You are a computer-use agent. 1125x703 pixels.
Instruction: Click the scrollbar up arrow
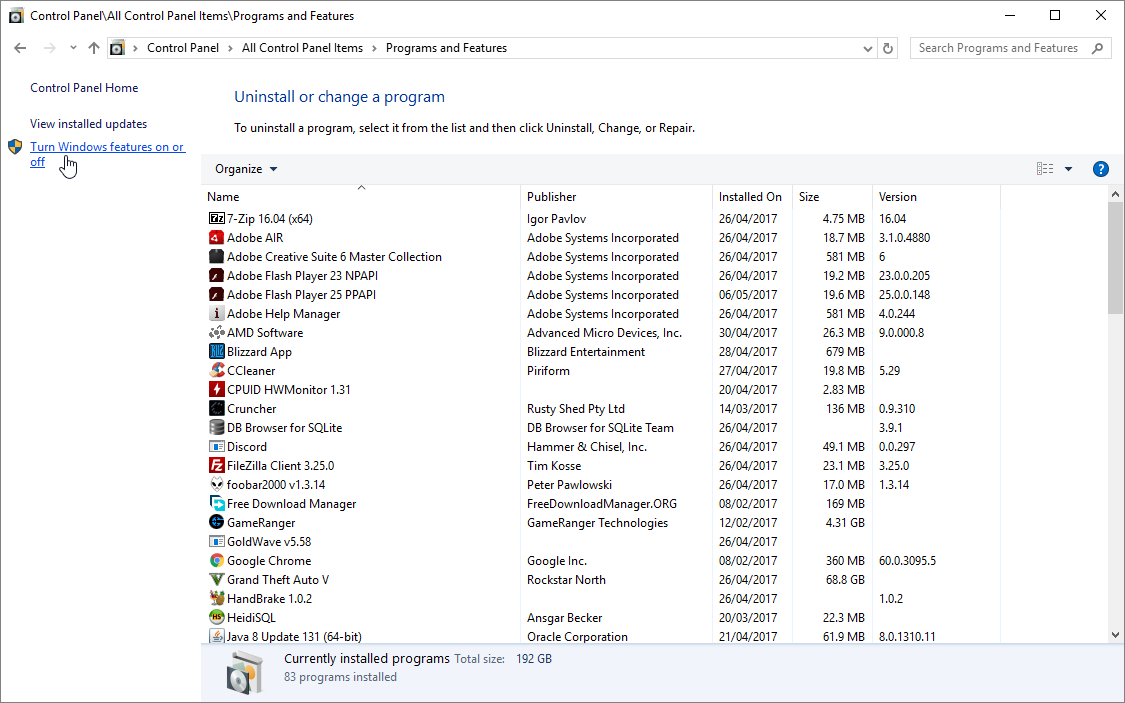click(x=1115, y=194)
